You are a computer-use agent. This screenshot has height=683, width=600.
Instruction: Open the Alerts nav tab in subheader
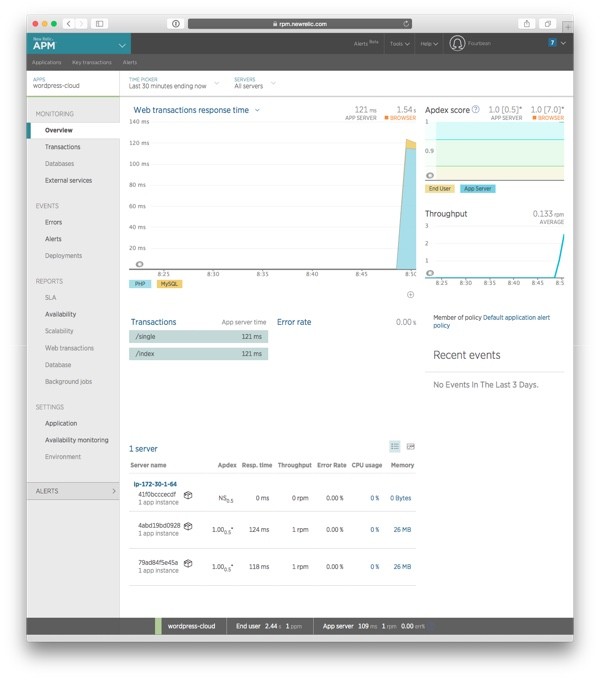130,62
